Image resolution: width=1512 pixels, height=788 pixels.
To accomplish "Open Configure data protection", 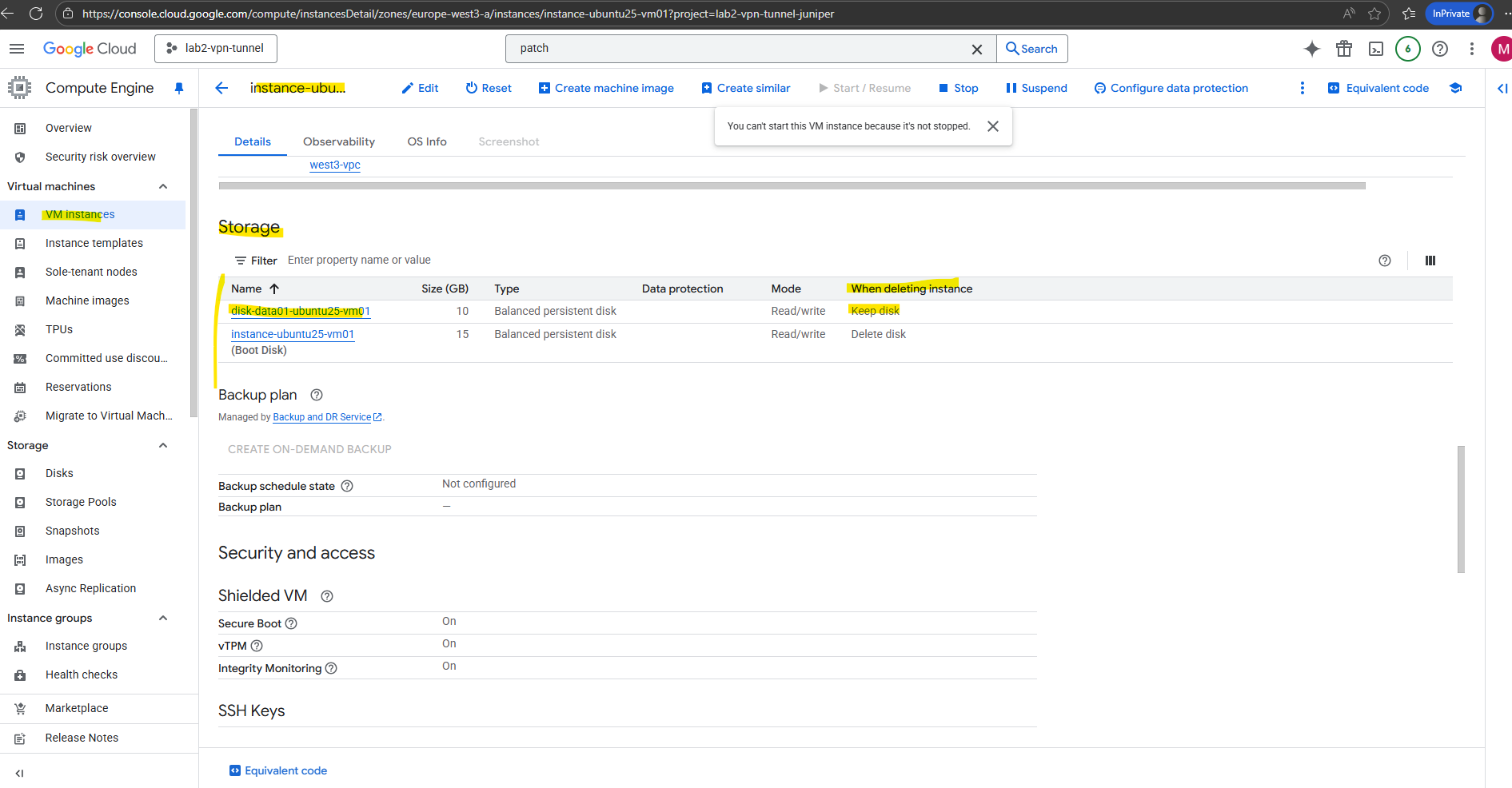I will click(x=1171, y=88).
